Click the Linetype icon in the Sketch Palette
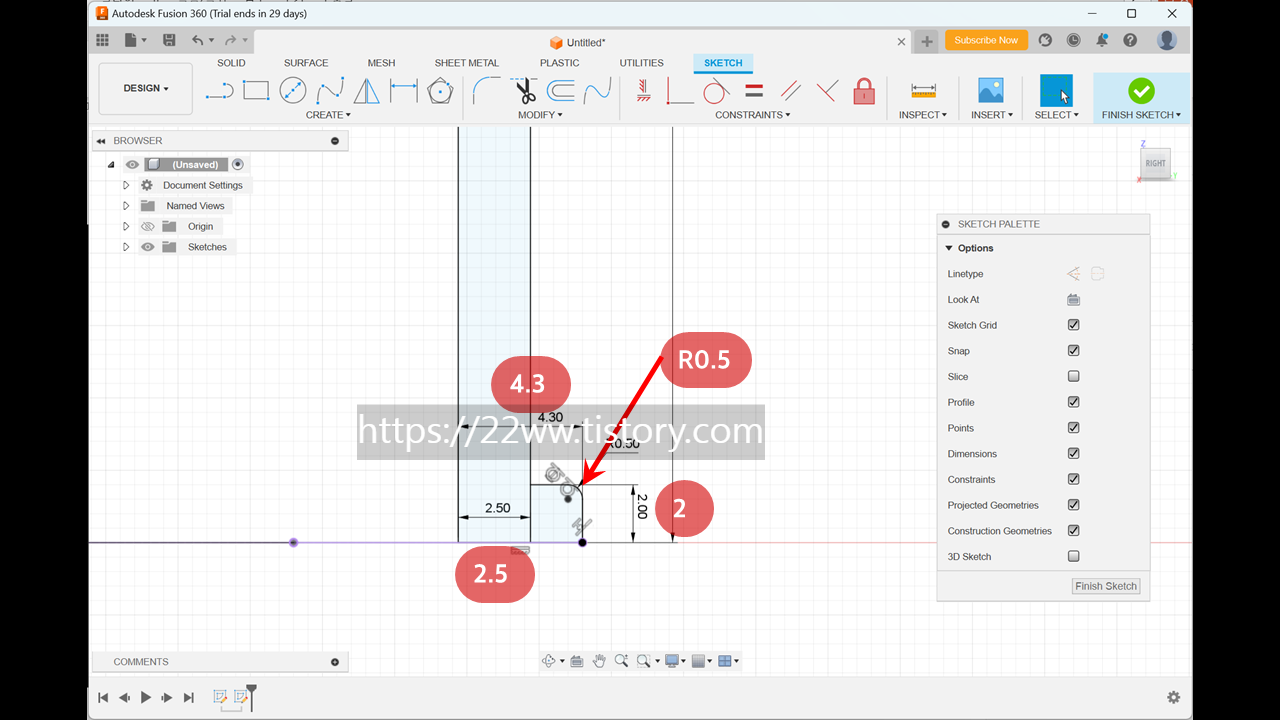Screen dimensions: 1280x720 click(1073, 273)
